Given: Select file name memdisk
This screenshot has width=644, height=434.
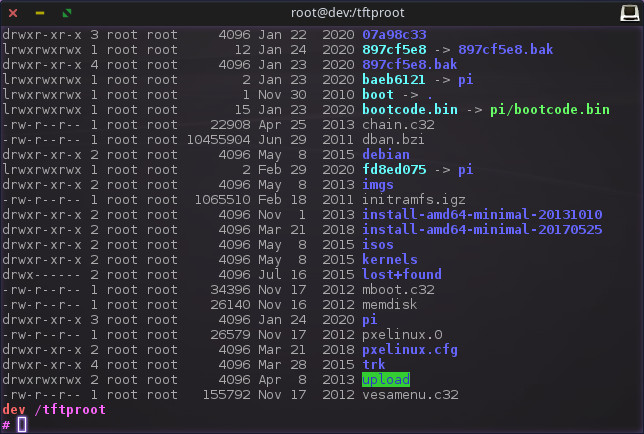Looking at the screenshot, I should pyautogui.click(x=389, y=305).
